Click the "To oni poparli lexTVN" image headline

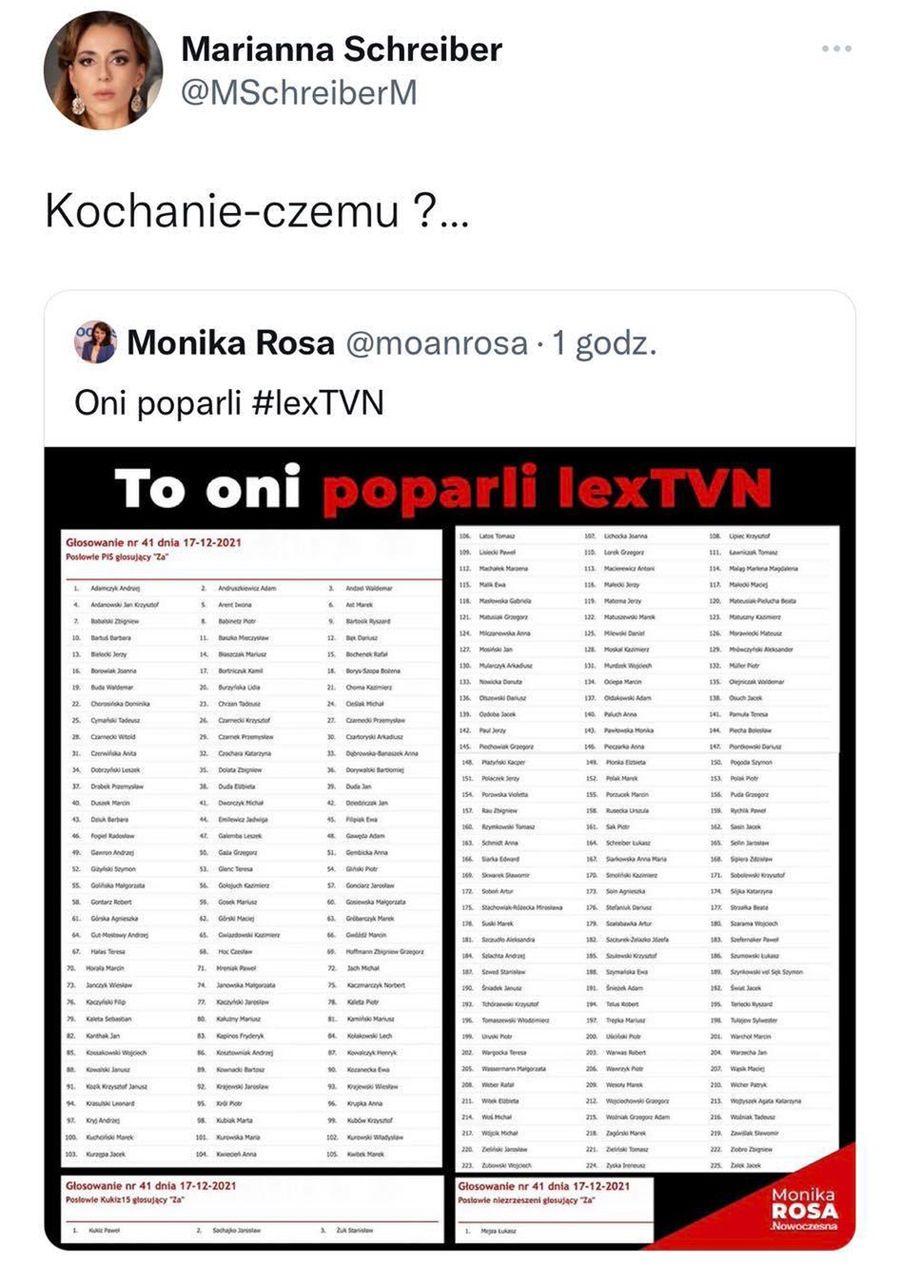click(443, 488)
